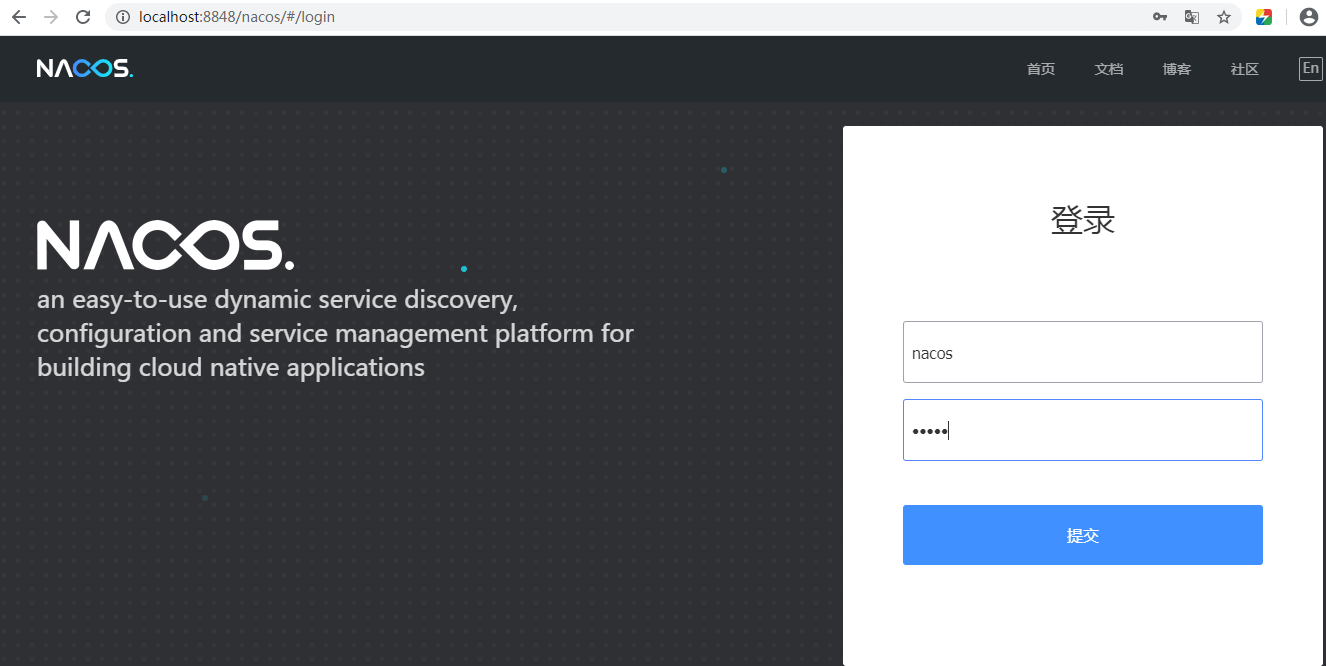1326x666 pixels.
Task: Bookmark this page with the star icon
Action: coord(1224,17)
